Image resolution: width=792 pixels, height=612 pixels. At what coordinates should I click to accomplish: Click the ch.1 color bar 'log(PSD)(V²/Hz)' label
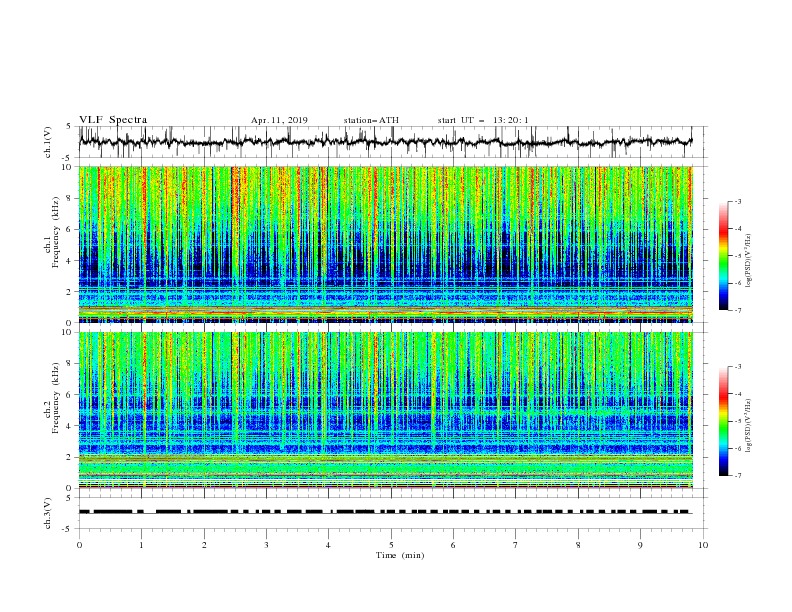pos(749,261)
